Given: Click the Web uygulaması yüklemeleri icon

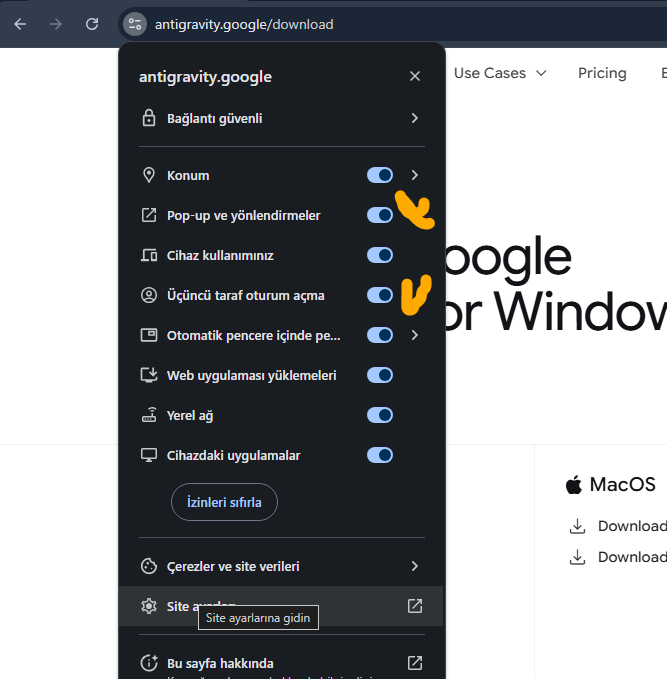Looking at the screenshot, I should [x=149, y=375].
